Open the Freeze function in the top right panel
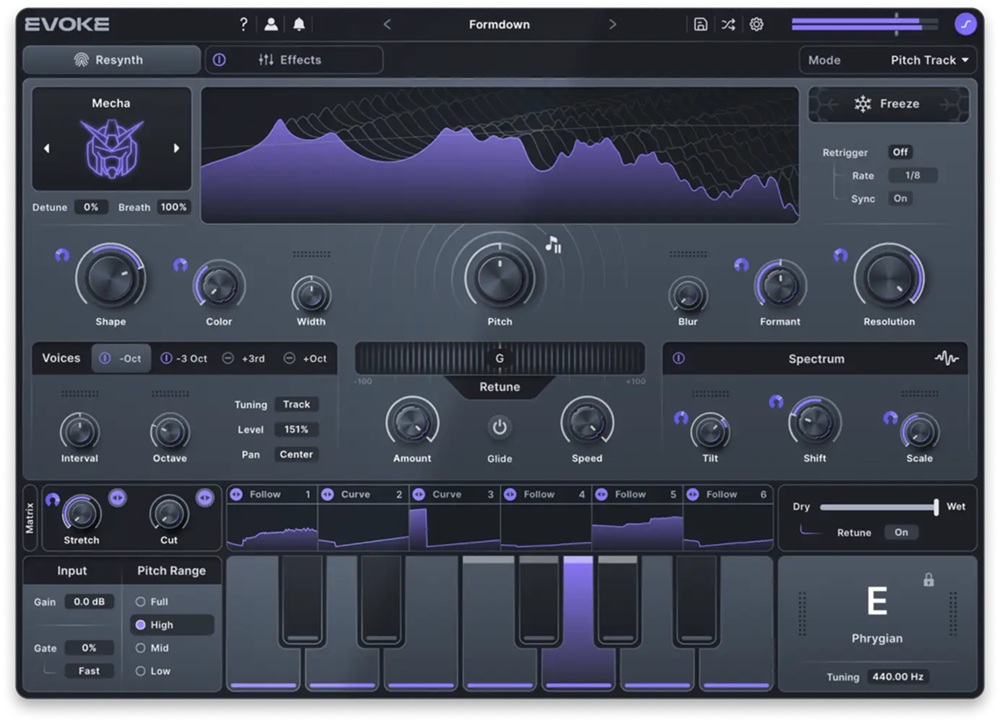The height and width of the screenshot is (722, 1000). pos(888,104)
